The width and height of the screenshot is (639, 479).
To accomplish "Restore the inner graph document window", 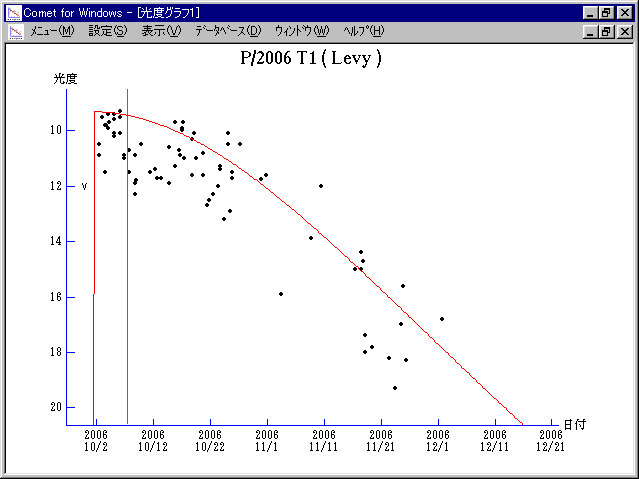I will (607, 31).
